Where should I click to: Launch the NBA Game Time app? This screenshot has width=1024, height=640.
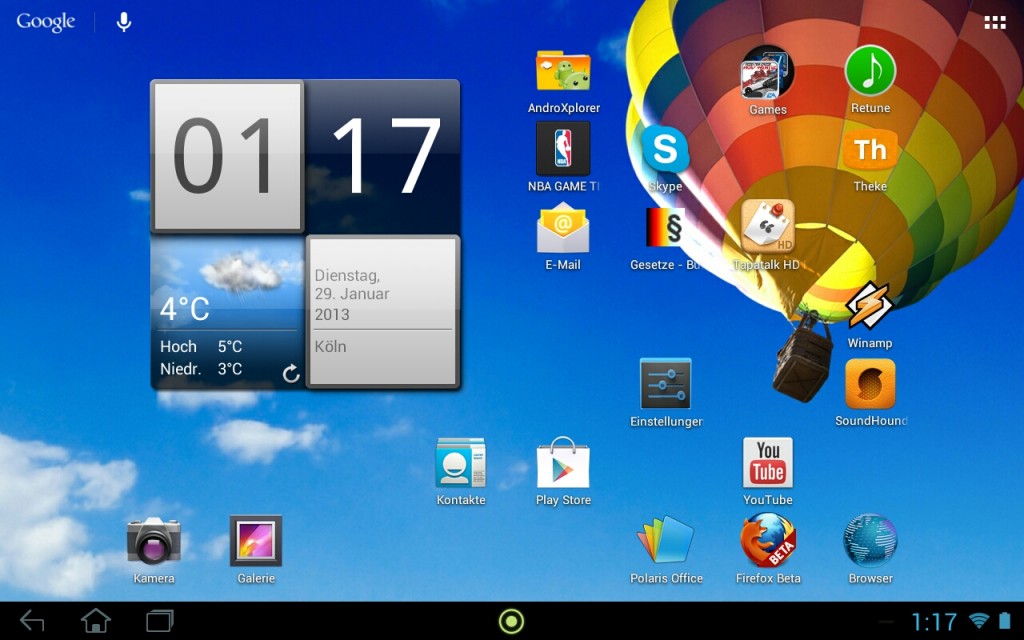click(x=563, y=148)
